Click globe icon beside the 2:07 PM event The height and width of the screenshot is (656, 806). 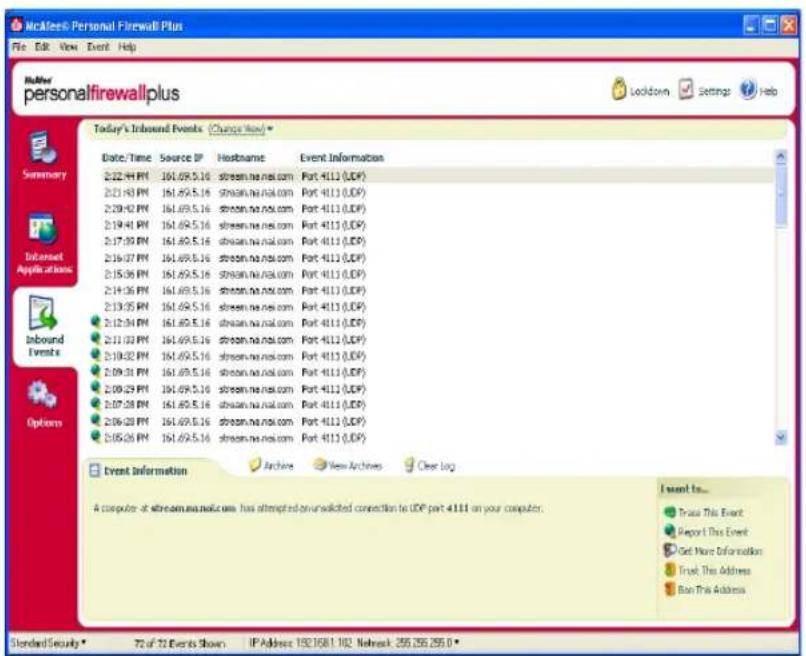96,404
